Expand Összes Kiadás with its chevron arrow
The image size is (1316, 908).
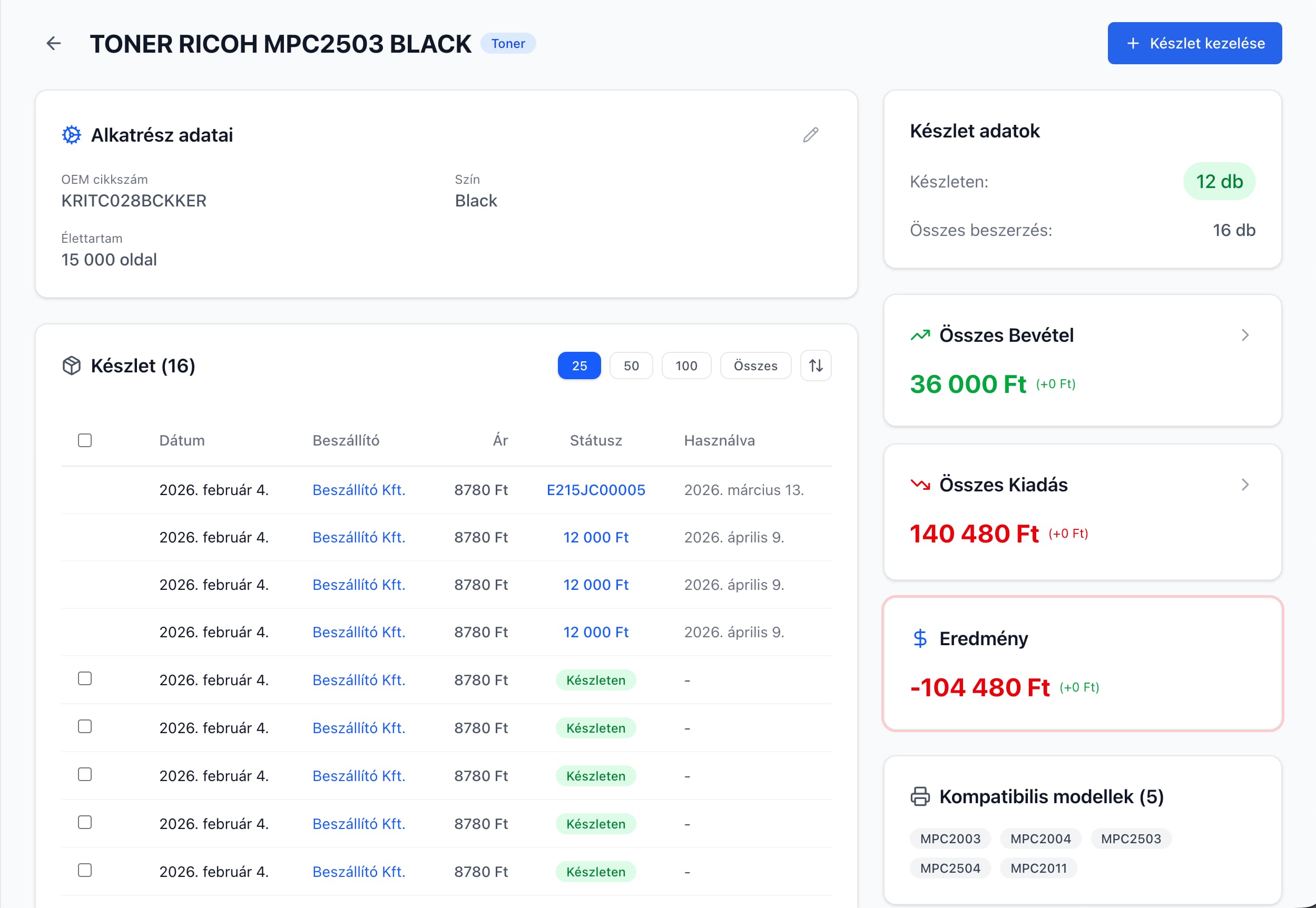[x=1245, y=485]
